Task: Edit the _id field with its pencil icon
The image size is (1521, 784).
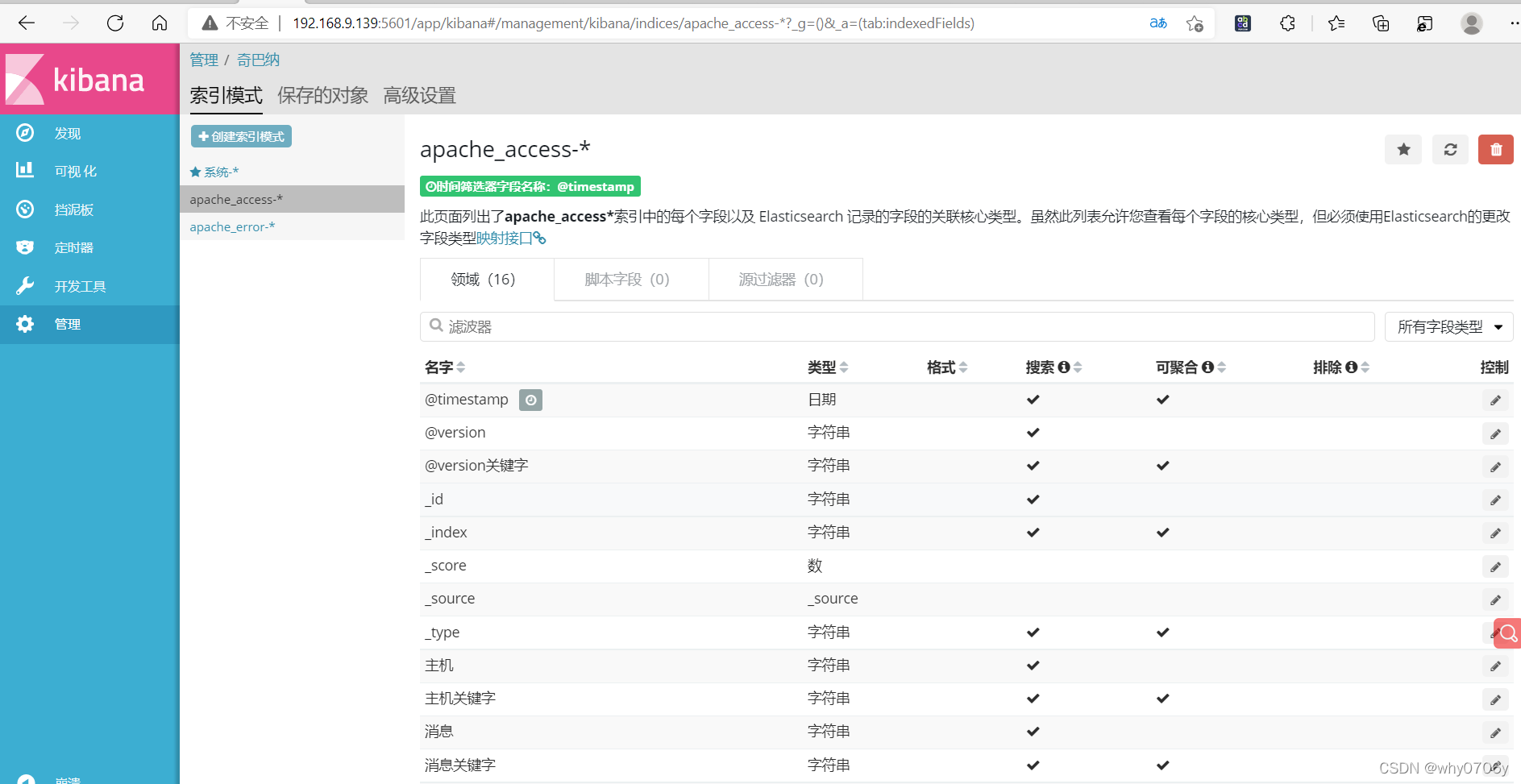Action: click(1495, 500)
